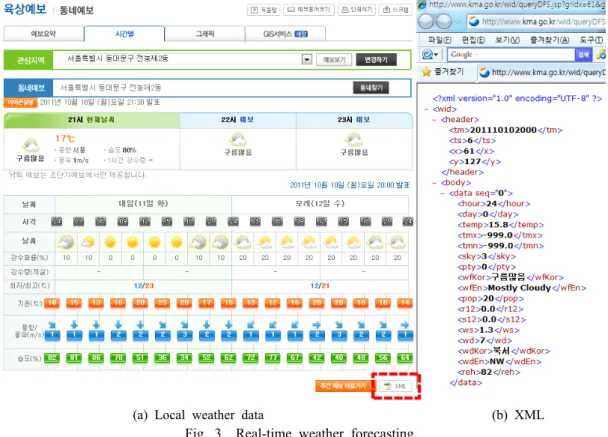Viewport: 608px width, 437px height.
Task: Click the 동네찾기 button
Action: pyautogui.click(x=371, y=88)
